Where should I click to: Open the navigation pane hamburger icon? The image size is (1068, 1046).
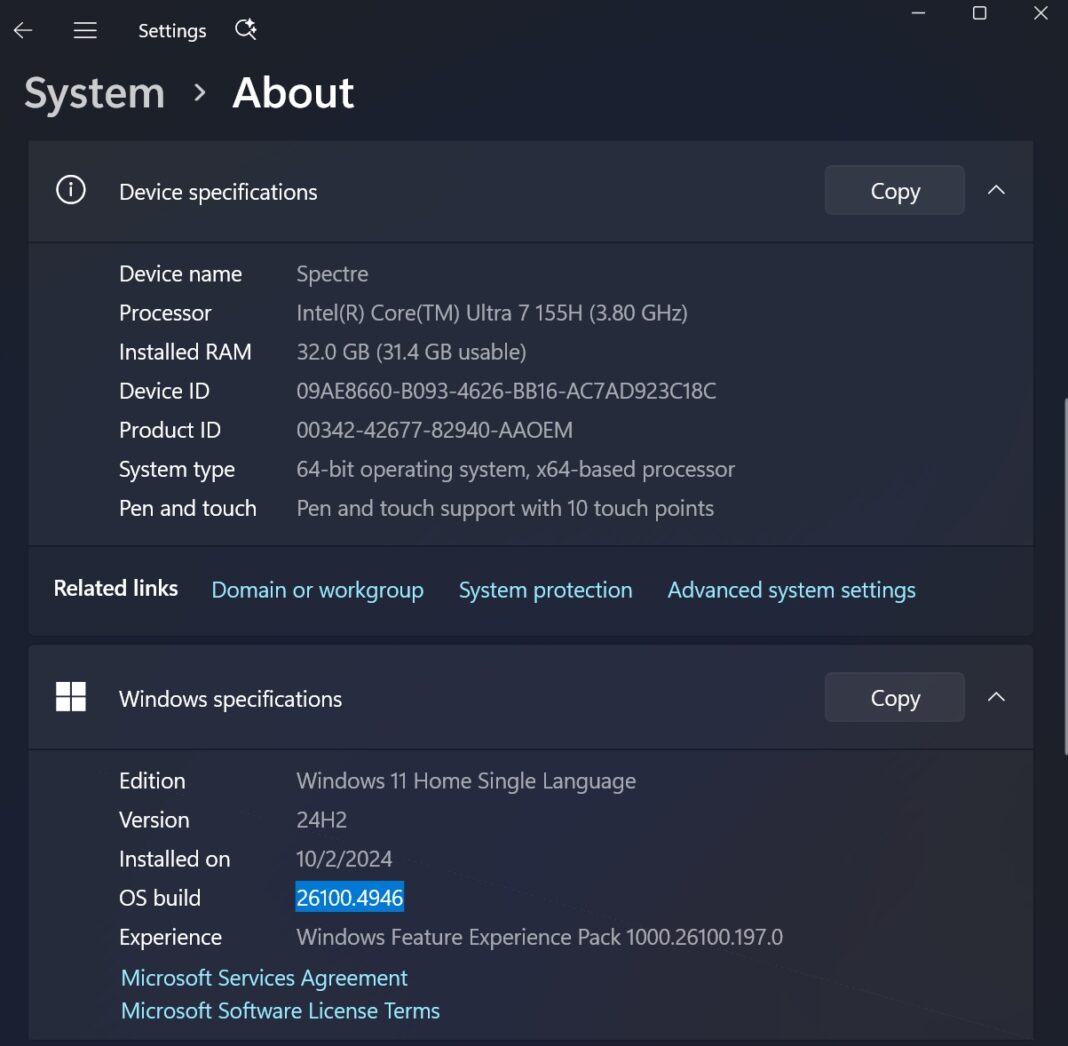85,30
